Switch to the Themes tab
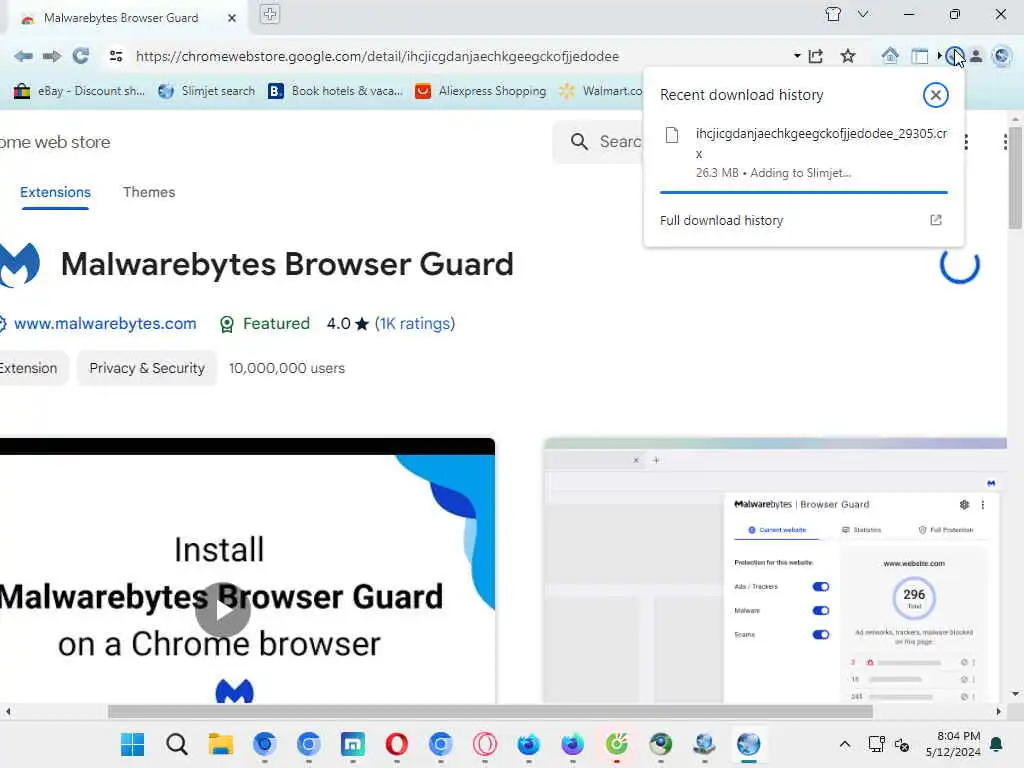1024x768 pixels. tap(149, 192)
